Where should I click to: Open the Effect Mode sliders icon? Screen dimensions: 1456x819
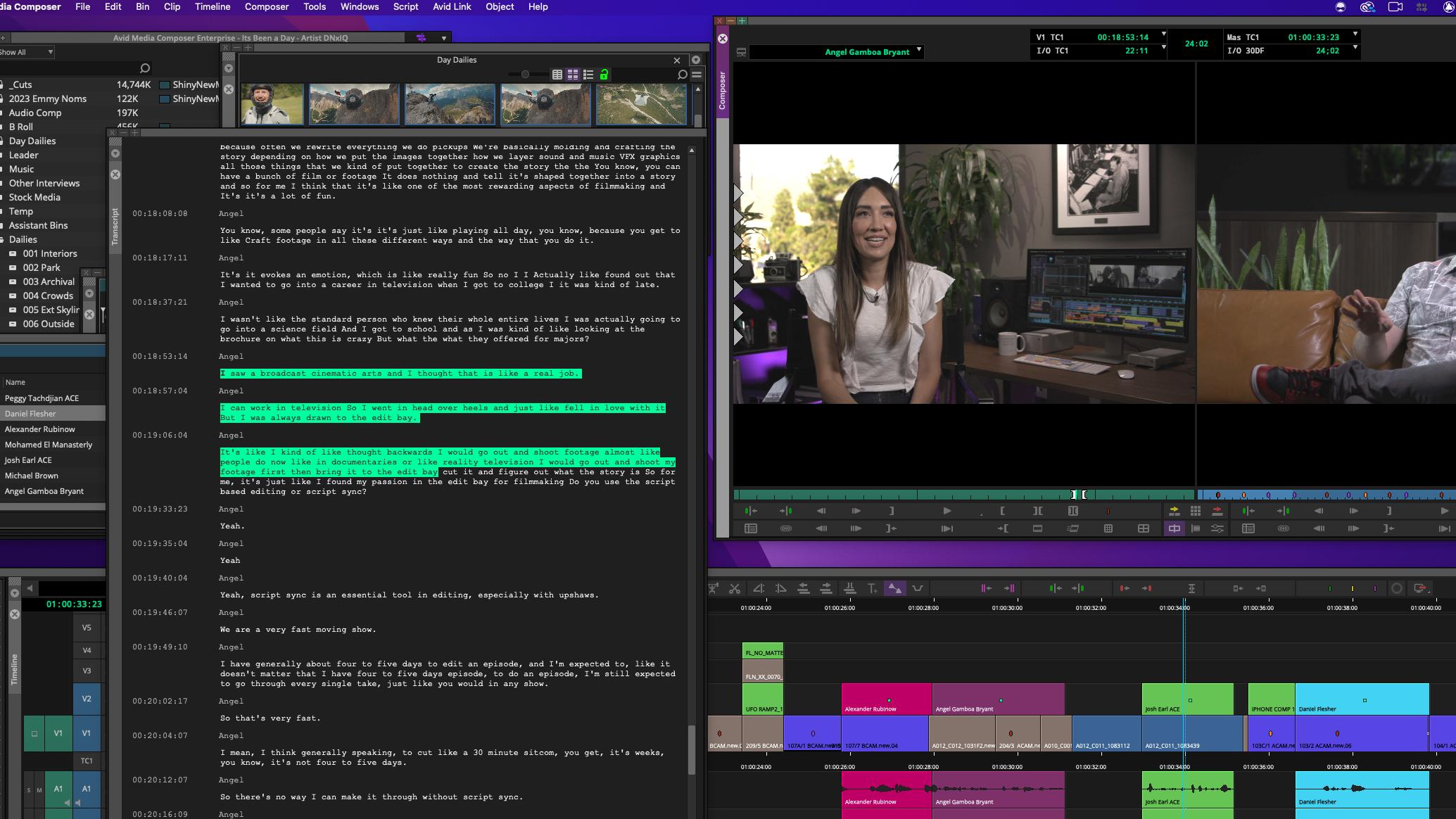pyautogui.click(x=1217, y=528)
